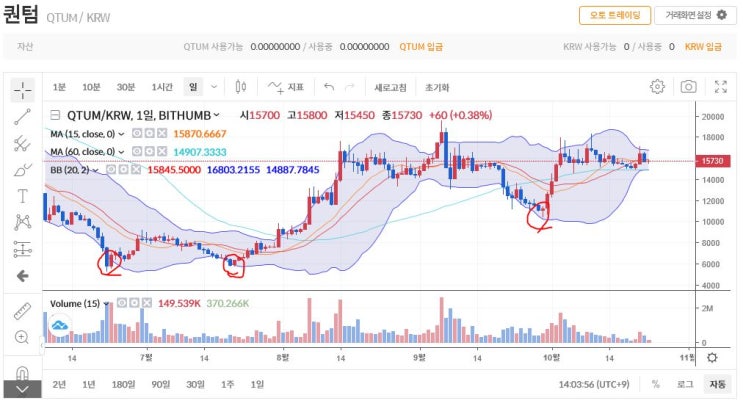This screenshot has height=406, width=743.
Task: Remove the Volume (15) indicator
Action: coord(147,303)
